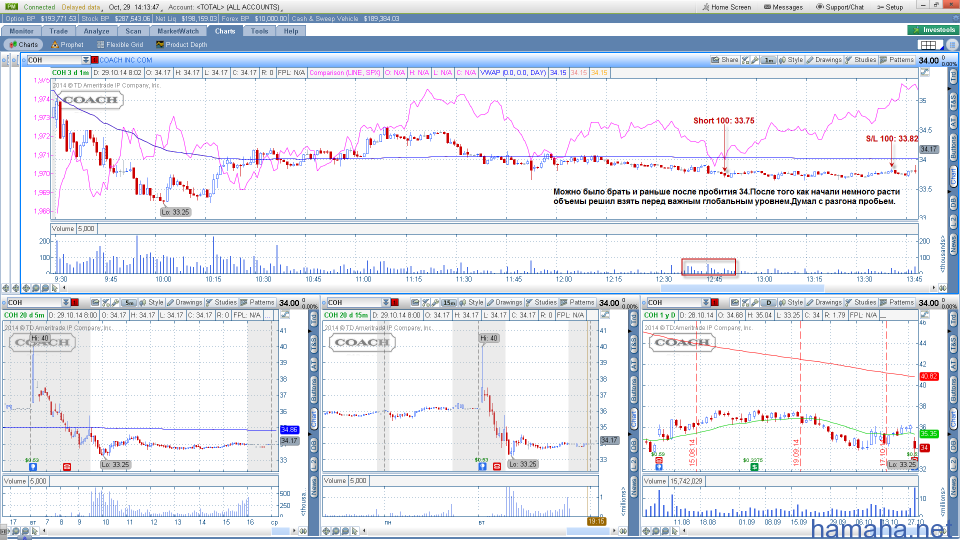Open Support/Chat

click(840, 7)
